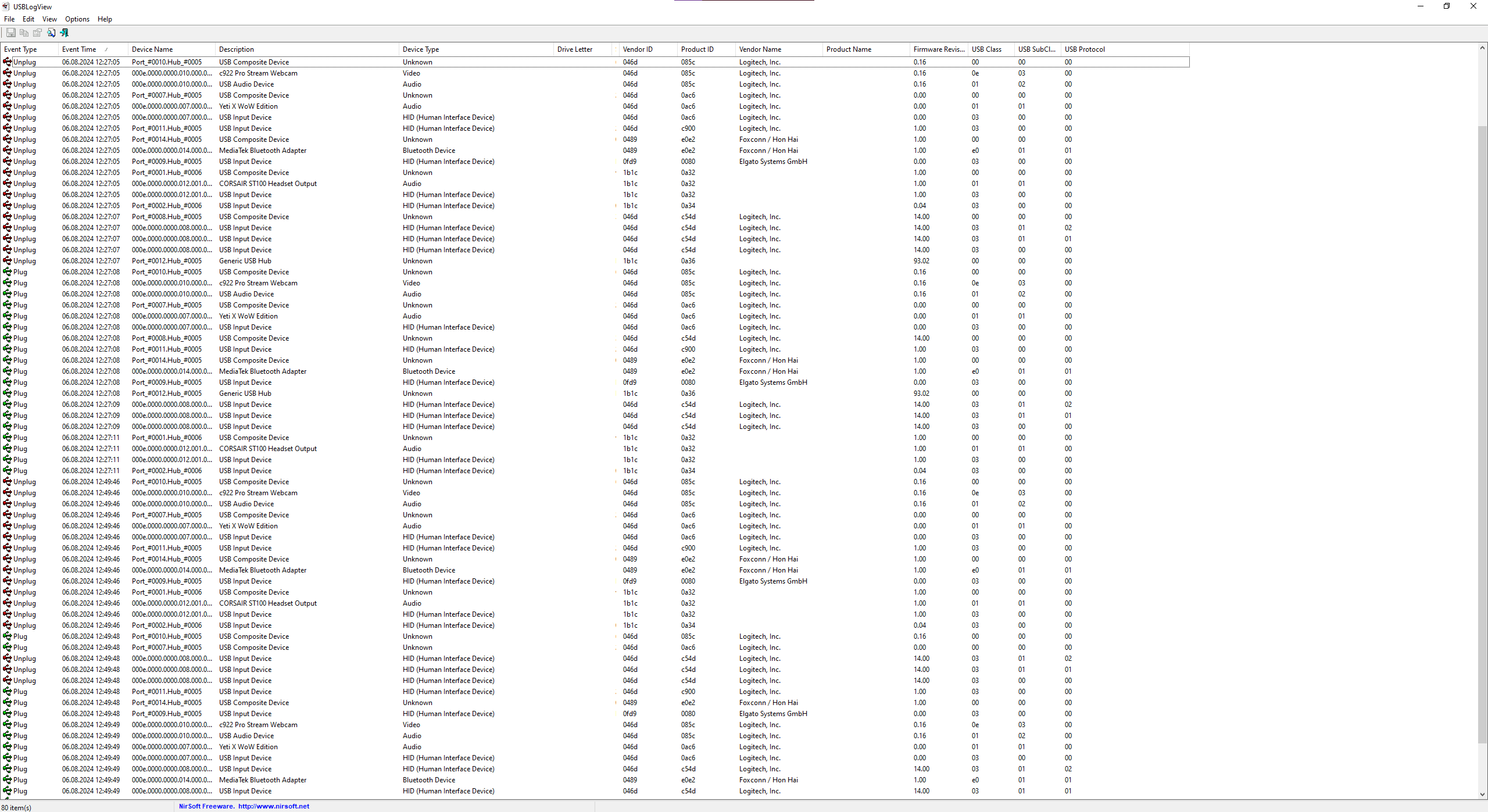Viewport: 1488px width, 812px height.
Task: Click plug icon of the last list row
Action: pos(8,790)
